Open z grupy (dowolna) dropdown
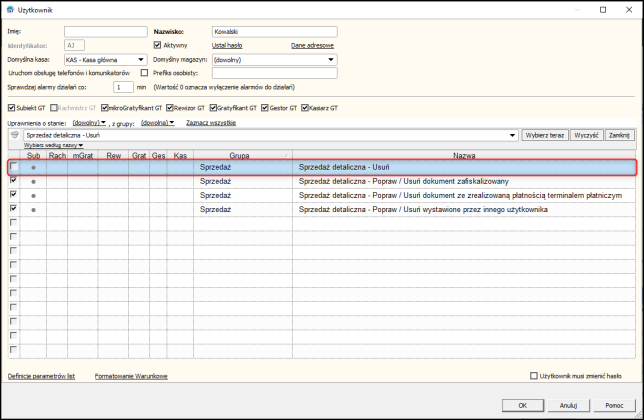This screenshot has width=644, height=420. (x=157, y=123)
